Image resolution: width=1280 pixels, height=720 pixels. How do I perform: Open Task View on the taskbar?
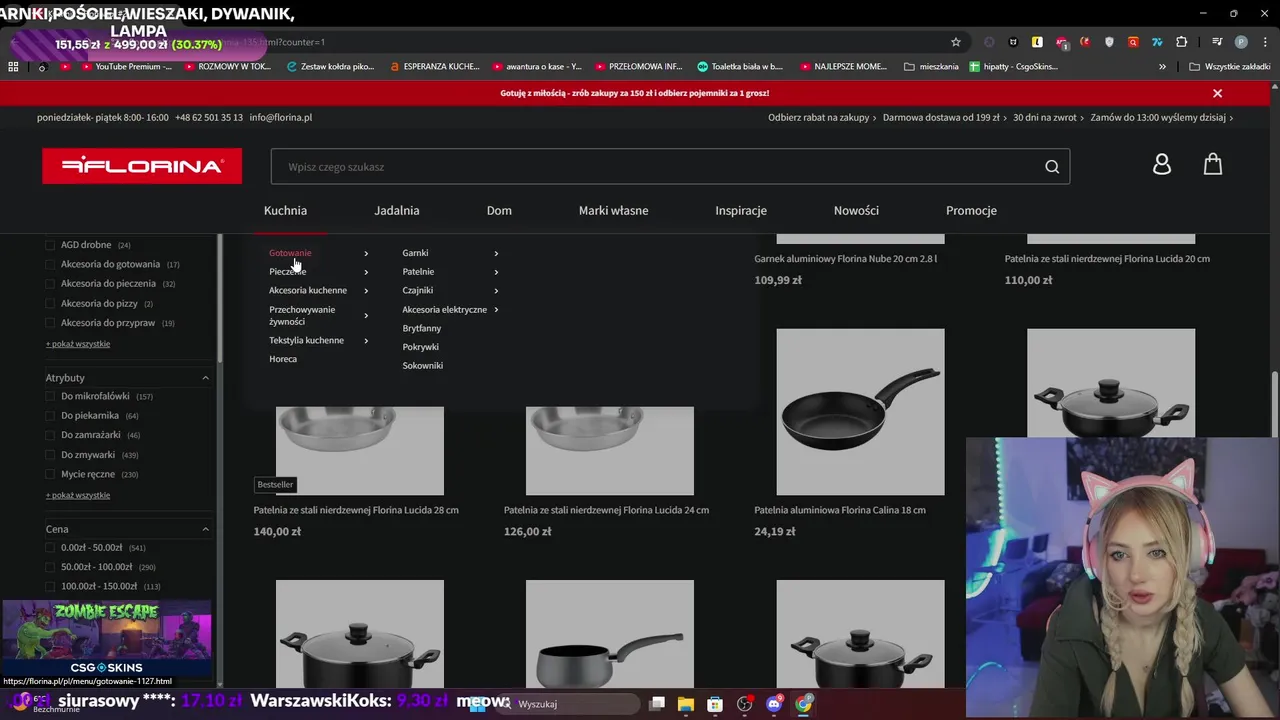pos(657,704)
